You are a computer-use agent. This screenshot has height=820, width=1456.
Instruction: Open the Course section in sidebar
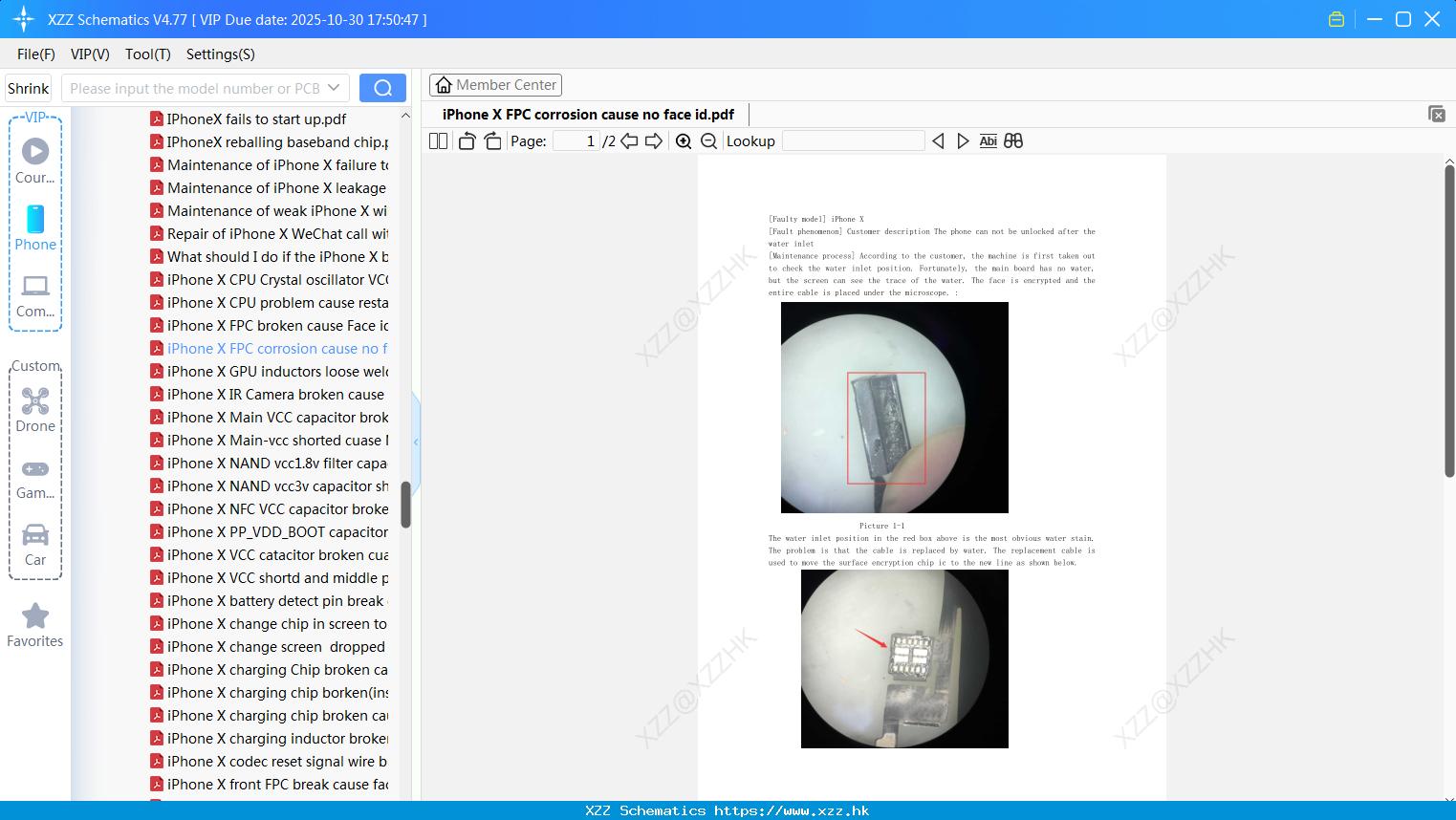35,162
